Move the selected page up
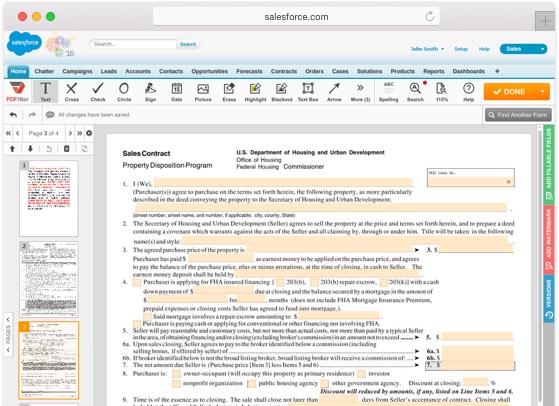This screenshot has height=406, width=559. pos(12,149)
